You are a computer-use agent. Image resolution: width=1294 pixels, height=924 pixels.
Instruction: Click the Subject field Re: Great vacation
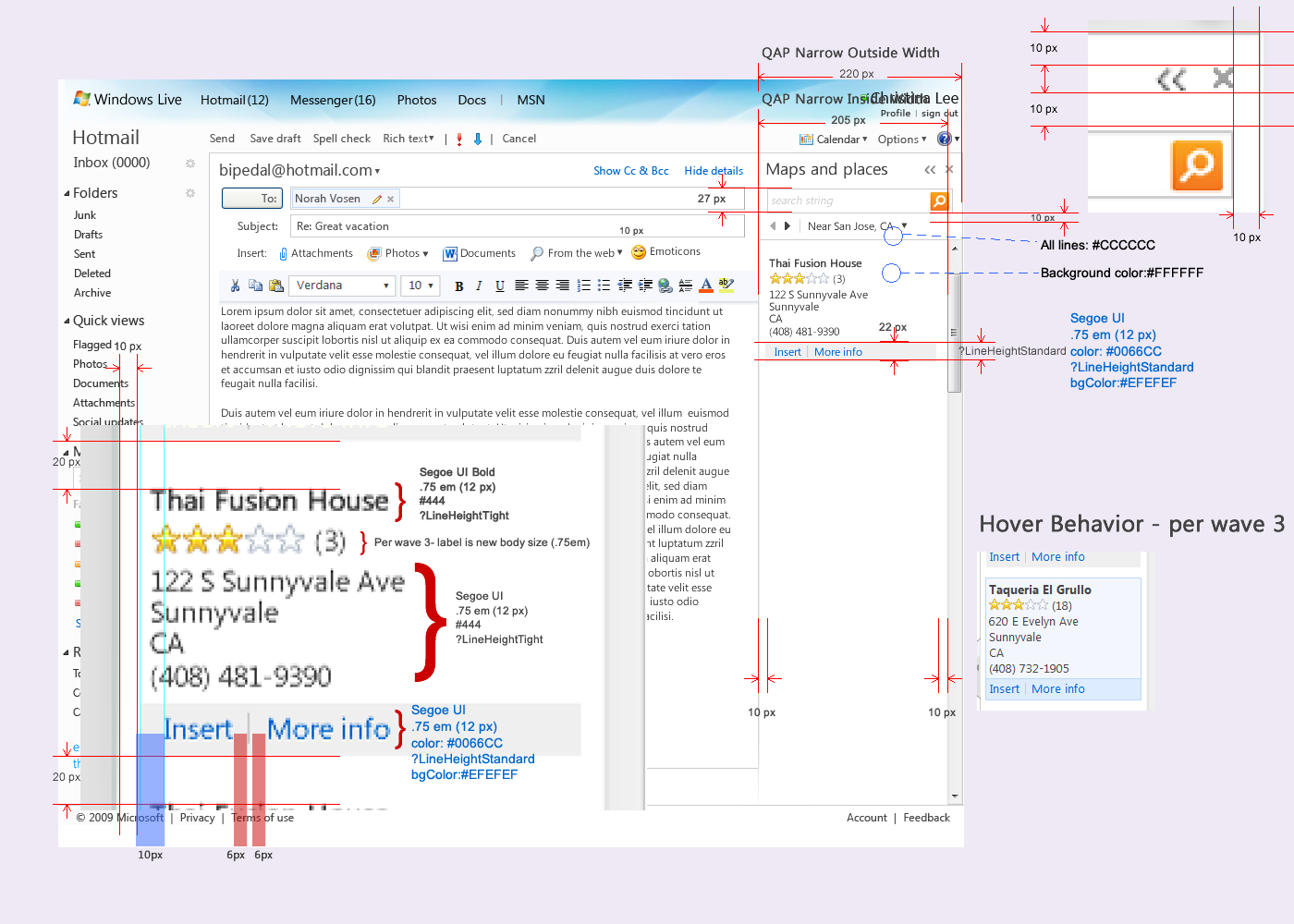pyautogui.click(x=518, y=226)
